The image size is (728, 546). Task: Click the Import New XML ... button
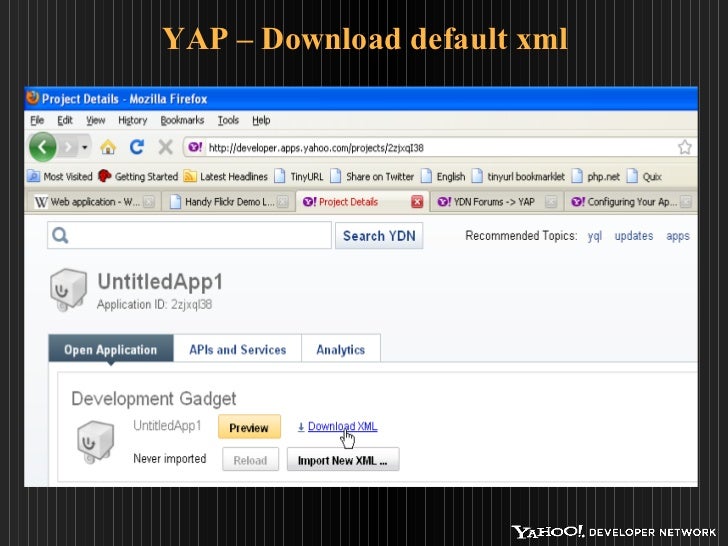(343, 460)
